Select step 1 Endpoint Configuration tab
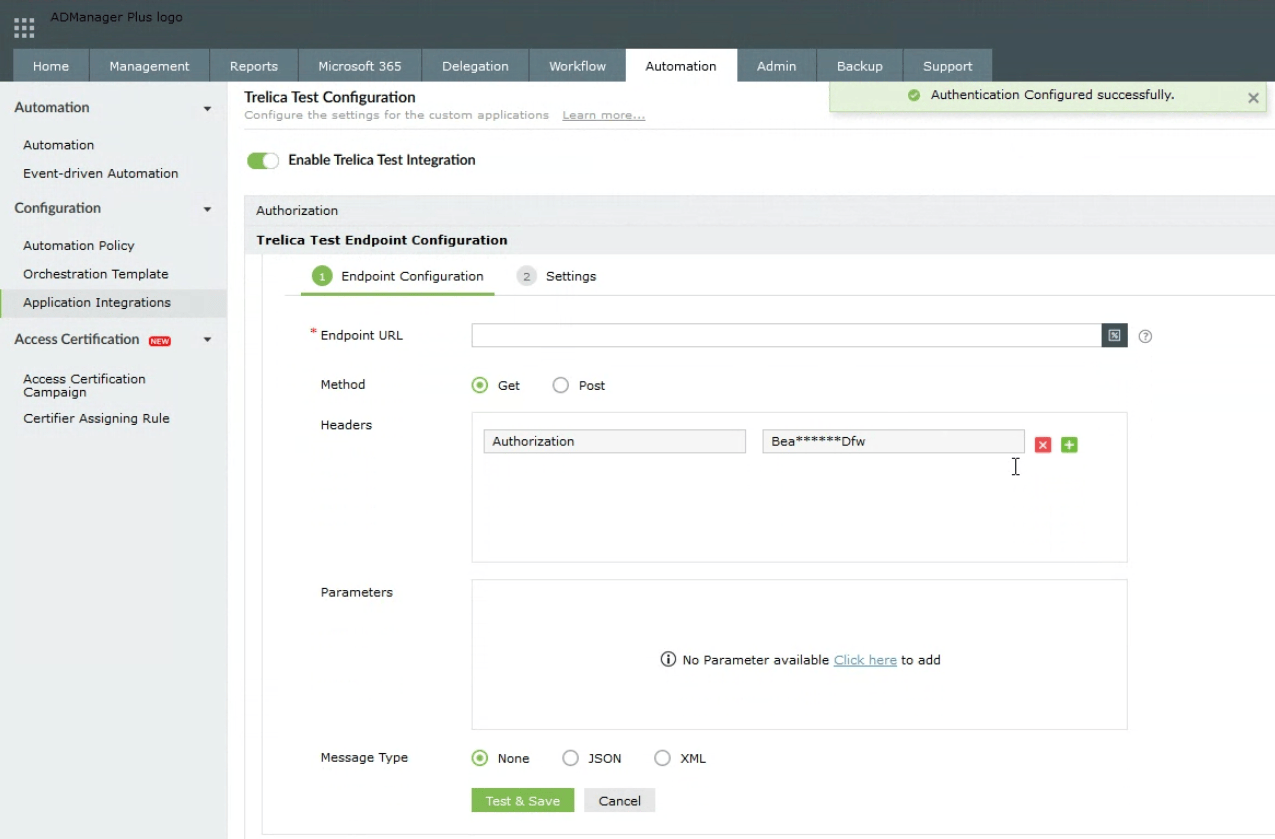 [398, 276]
